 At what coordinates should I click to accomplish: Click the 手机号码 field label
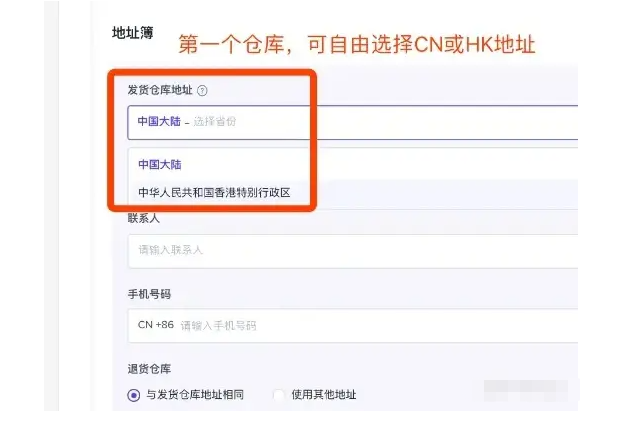pyautogui.click(x=150, y=293)
